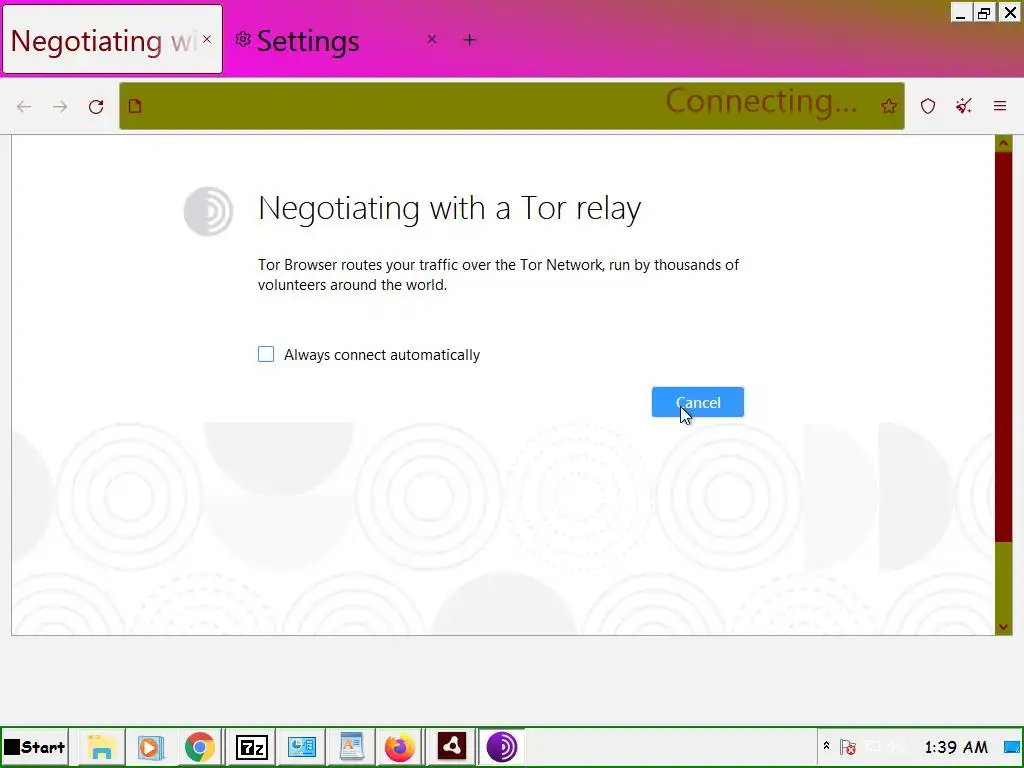Image resolution: width=1024 pixels, height=768 pixels.
Task: Open the dark red app taskbar icon
Action: [451, 746]
